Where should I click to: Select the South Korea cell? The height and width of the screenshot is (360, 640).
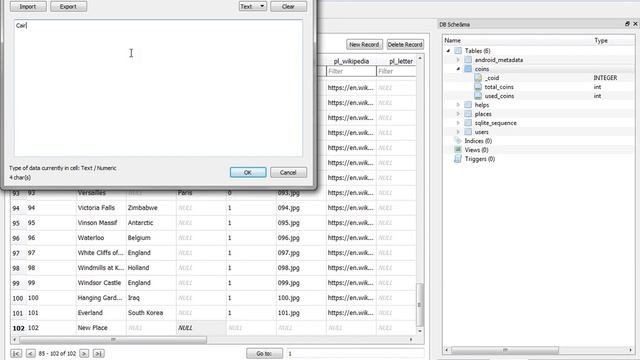pyautogui.click(x=151, y=313)
